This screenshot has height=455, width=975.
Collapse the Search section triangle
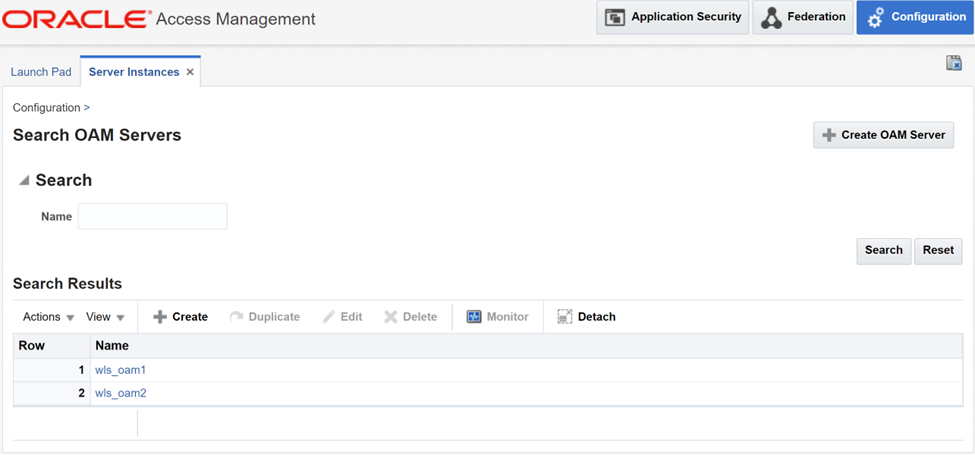tap(23, 180)
